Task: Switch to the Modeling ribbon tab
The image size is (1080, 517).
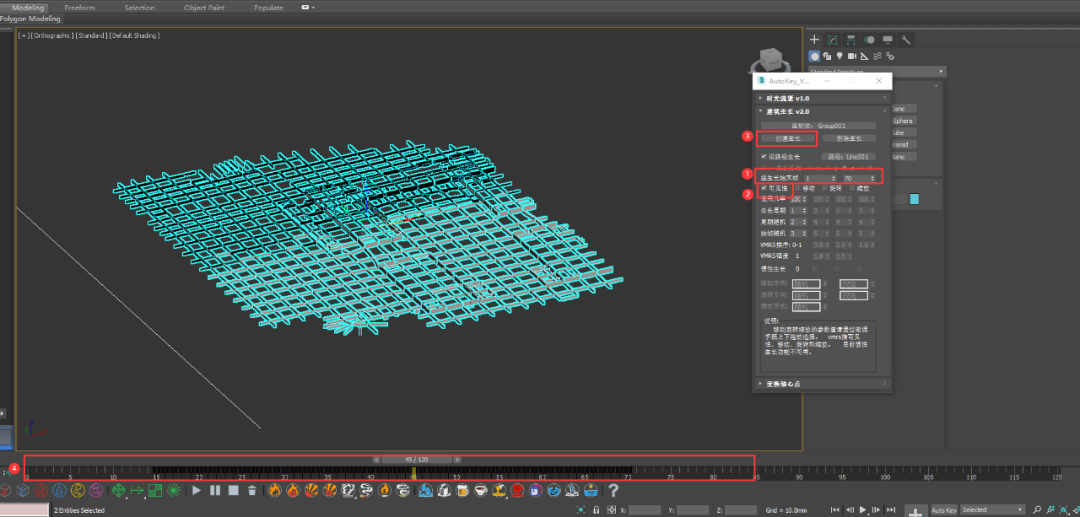Action: 28,7
